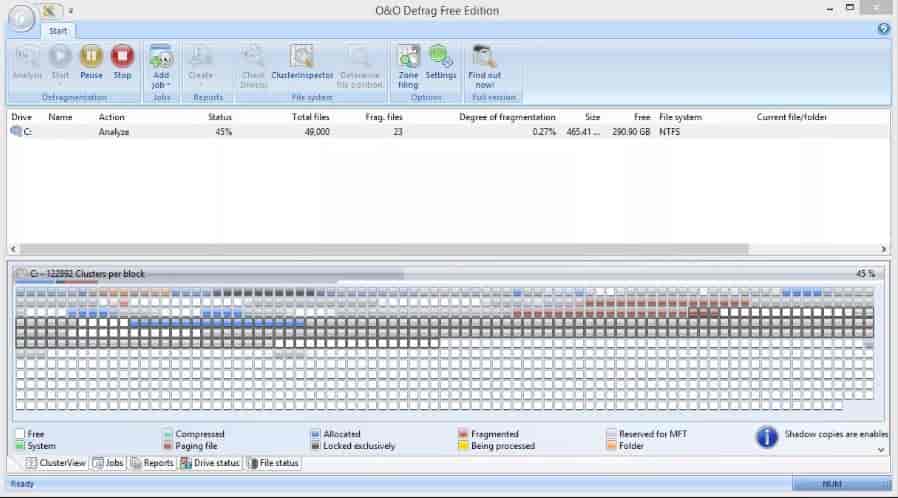Open the ClusterInspector tool
The width and height of the screenshot is (898, 498).
click(x=302, y=62)
